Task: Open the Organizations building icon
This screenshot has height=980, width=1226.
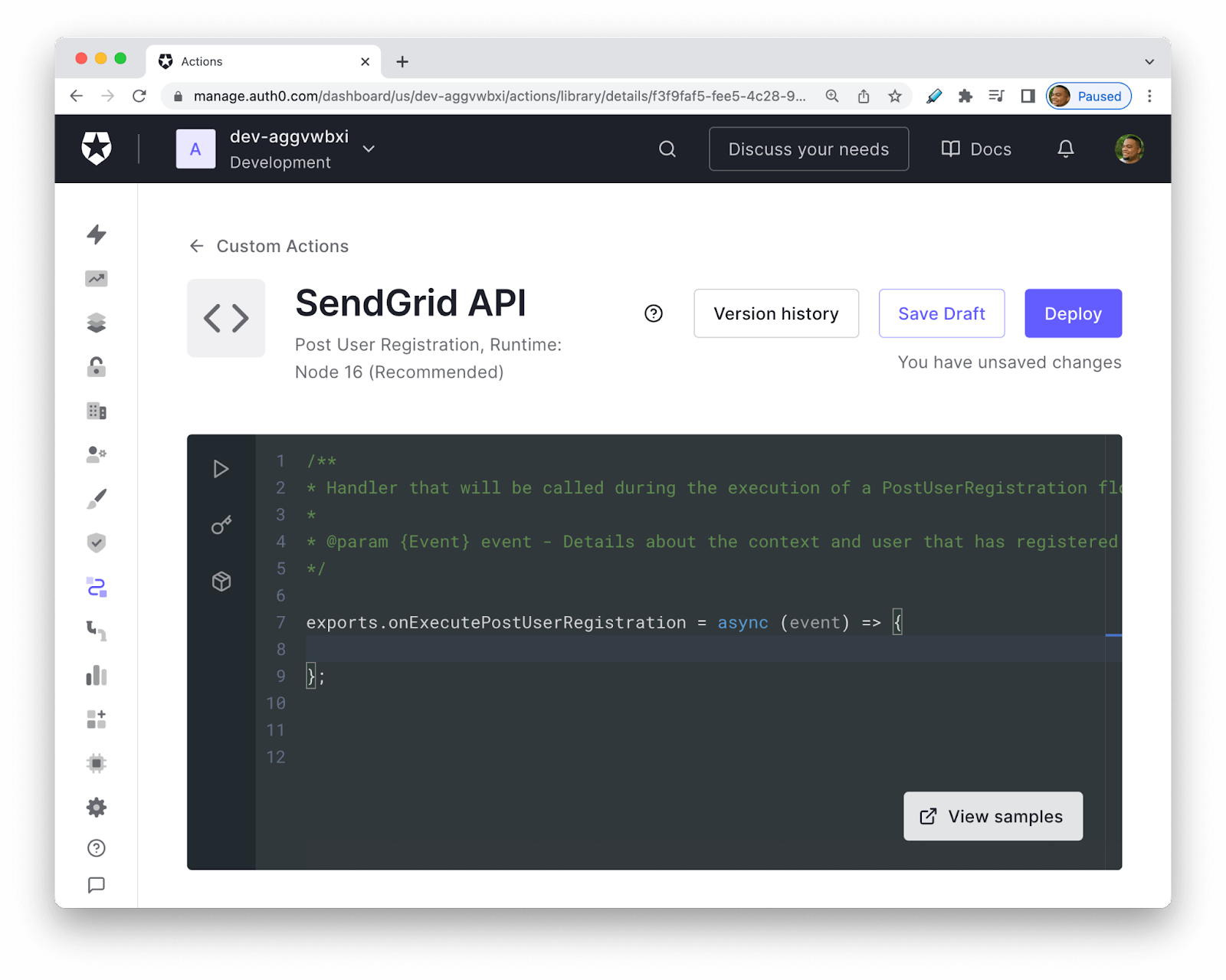Action: coord(97,411)
